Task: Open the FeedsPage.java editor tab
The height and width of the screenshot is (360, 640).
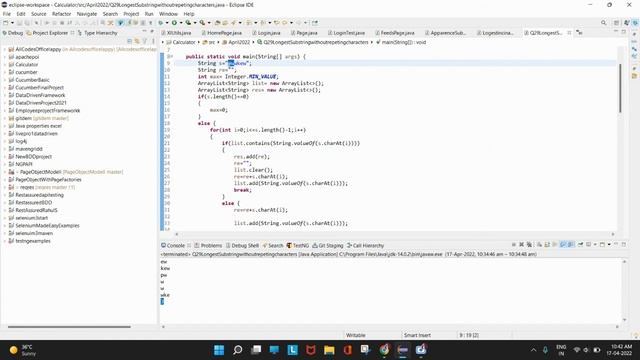Action: (394, 33)
